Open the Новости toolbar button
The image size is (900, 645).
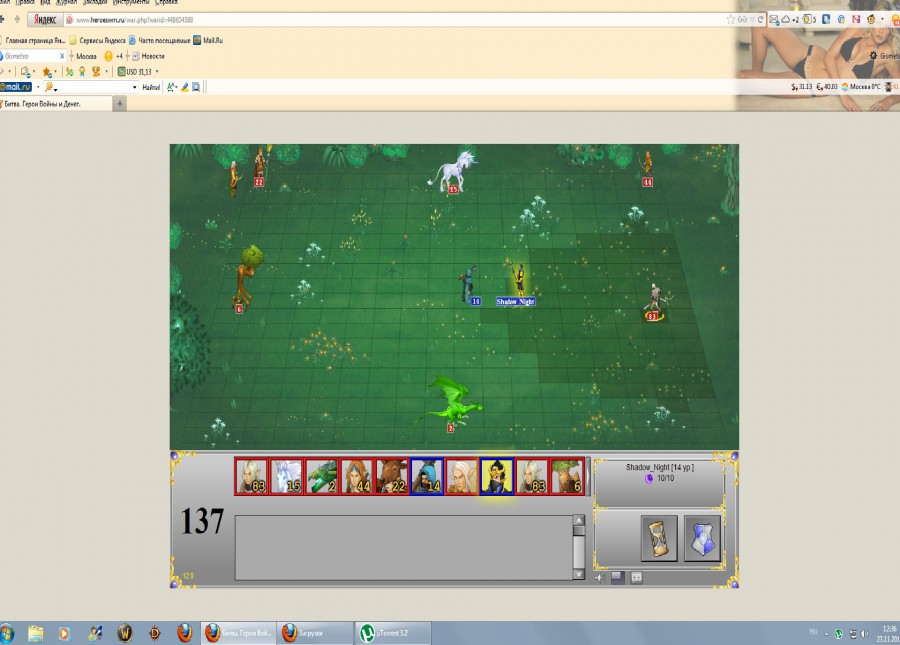click(149, 56)
